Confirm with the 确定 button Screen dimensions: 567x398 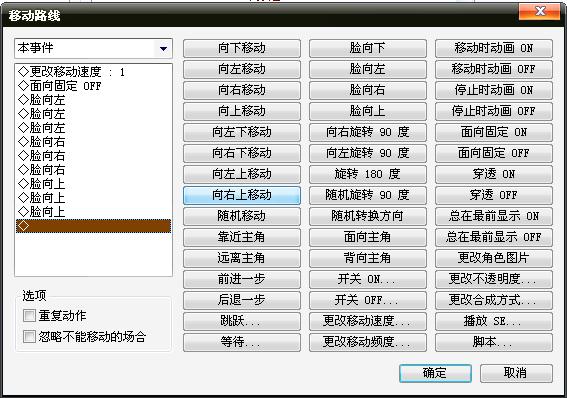coord(435,373)
